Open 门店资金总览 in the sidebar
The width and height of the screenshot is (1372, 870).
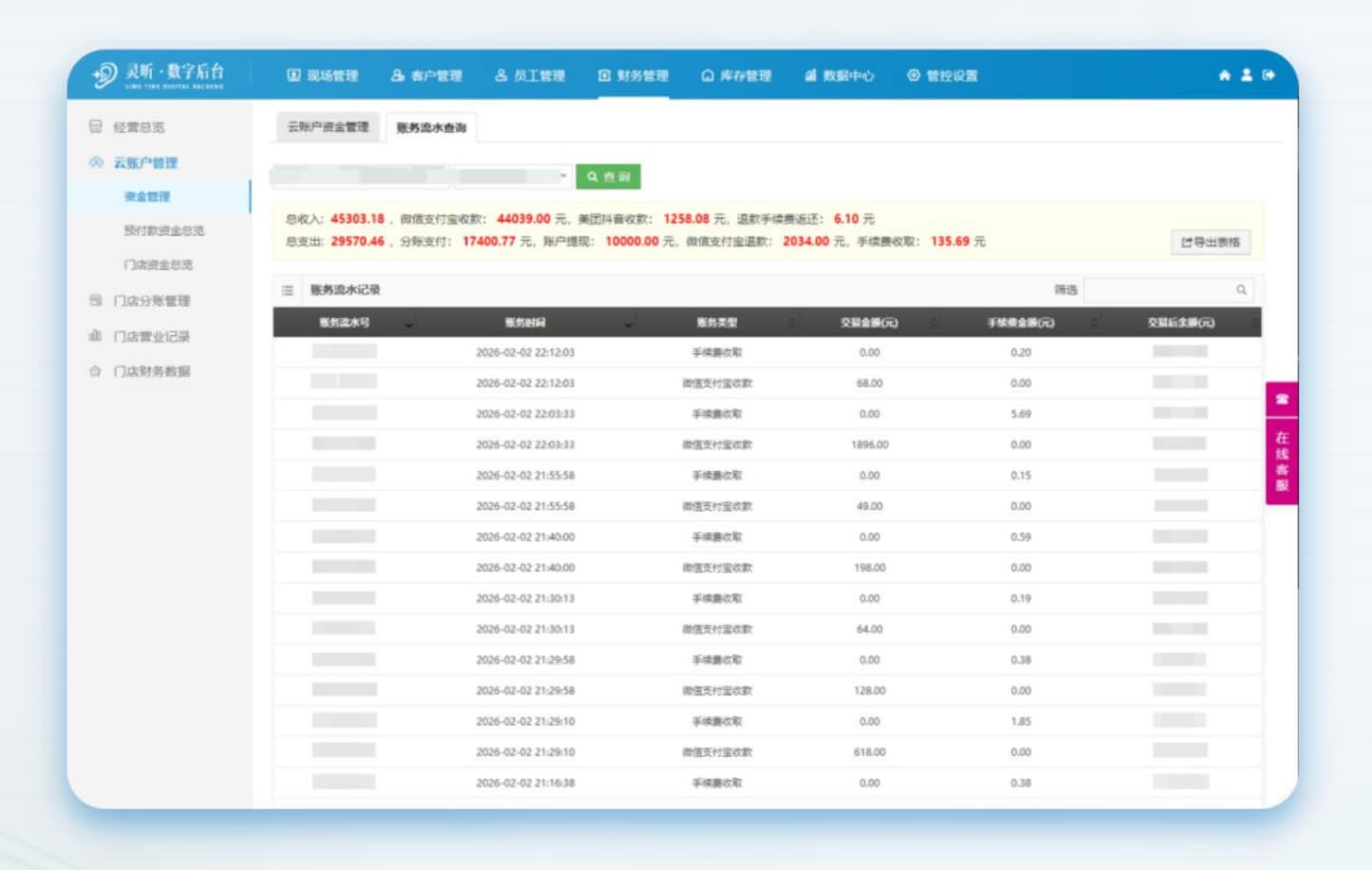pos(158,265)
